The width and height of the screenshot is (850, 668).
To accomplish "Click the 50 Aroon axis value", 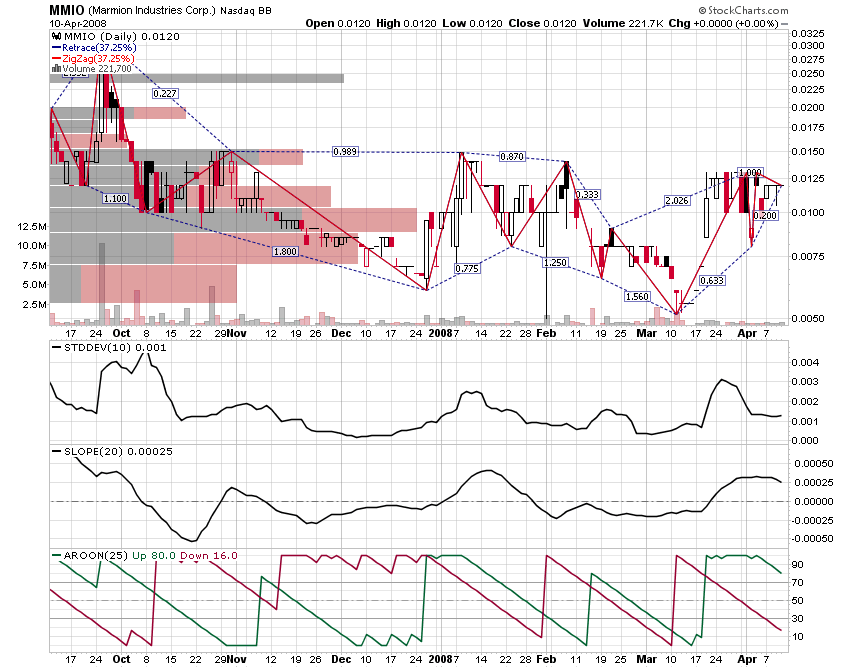I will click(797, 601).
